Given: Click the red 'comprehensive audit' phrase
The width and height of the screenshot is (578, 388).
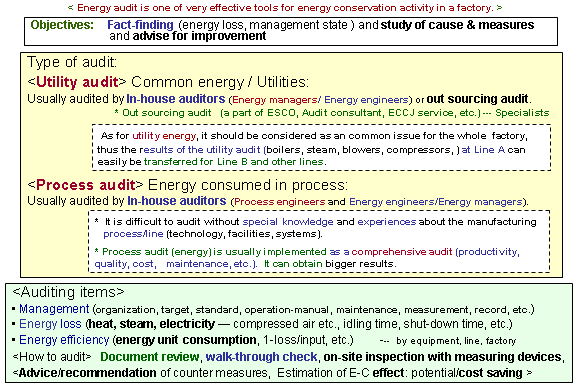Looking at the screenshot, I should point(401,252).
